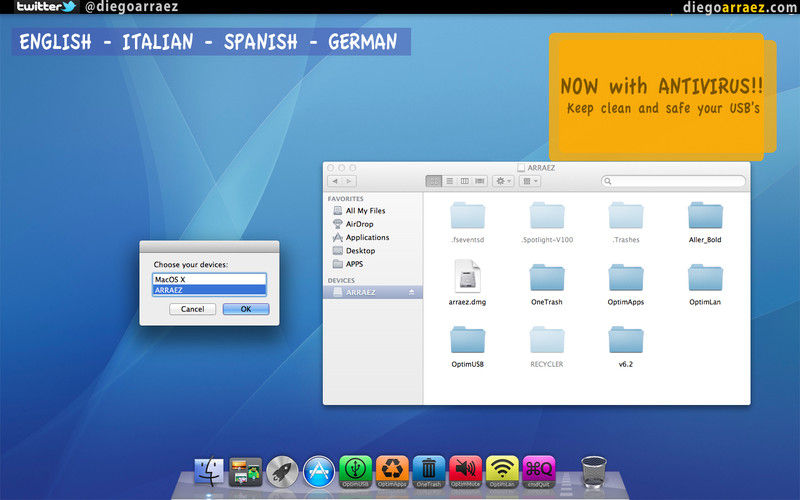Image resolution: width=800 pixels, height=500 pixels.
Task: Open the Trash in the dock
Action: click(x=594, y=471)
